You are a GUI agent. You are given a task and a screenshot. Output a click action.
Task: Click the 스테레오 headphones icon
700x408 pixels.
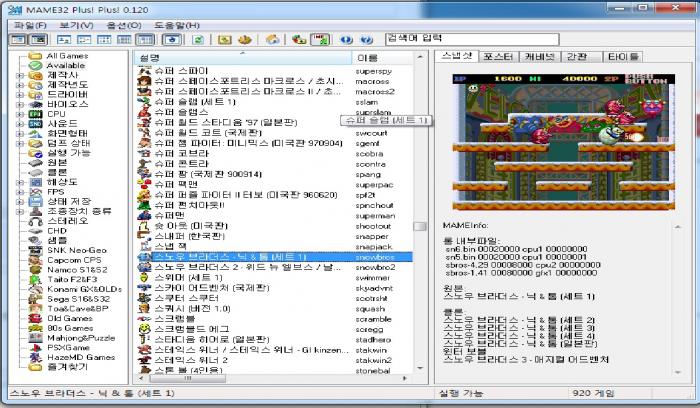35,221
